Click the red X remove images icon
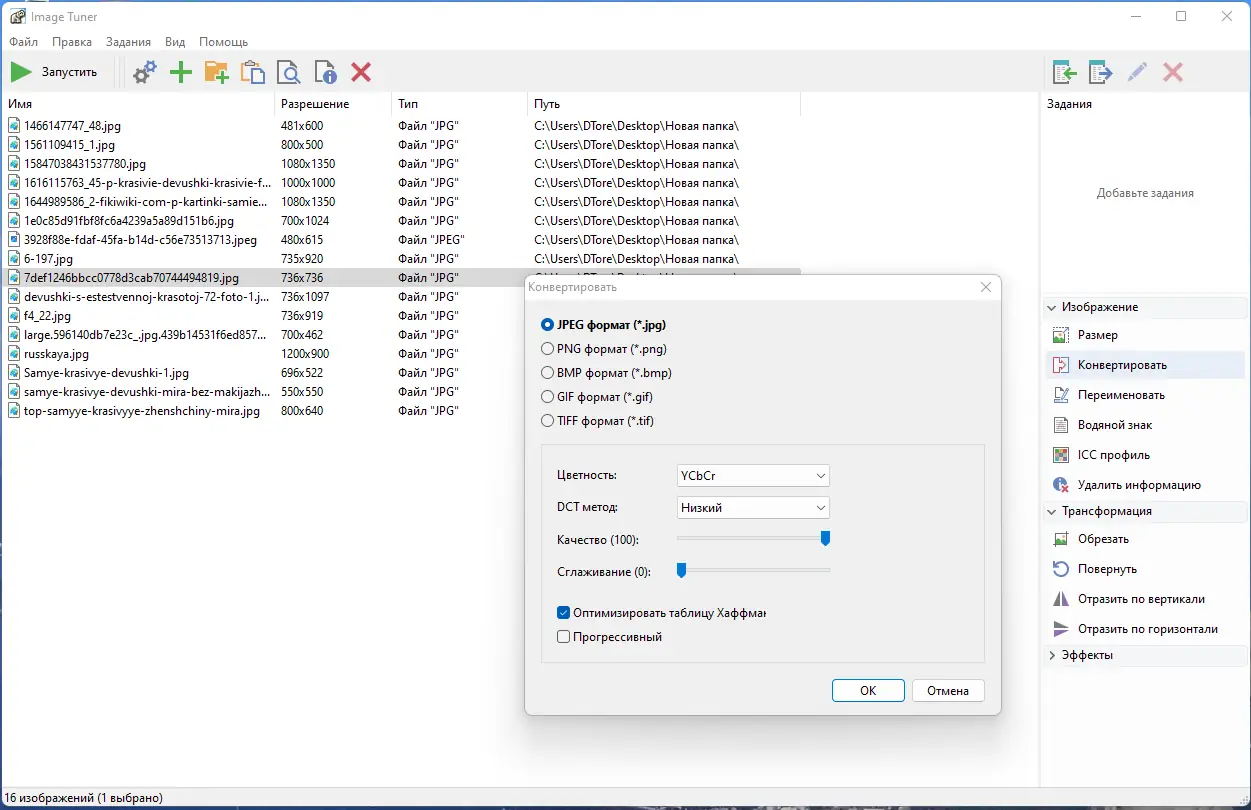1251x810 pixels. click(x=361, y=72)
